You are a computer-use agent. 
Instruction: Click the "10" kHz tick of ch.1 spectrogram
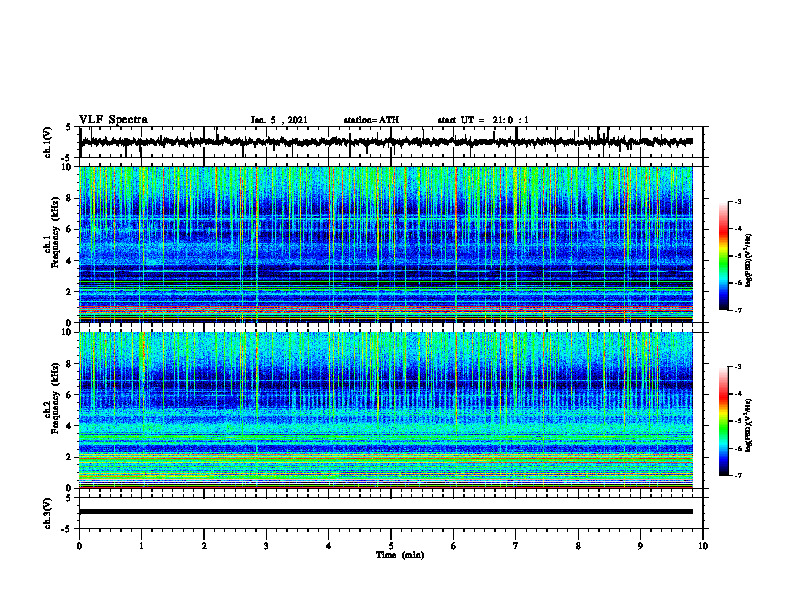pyautogui.click(x=67, y=167)
